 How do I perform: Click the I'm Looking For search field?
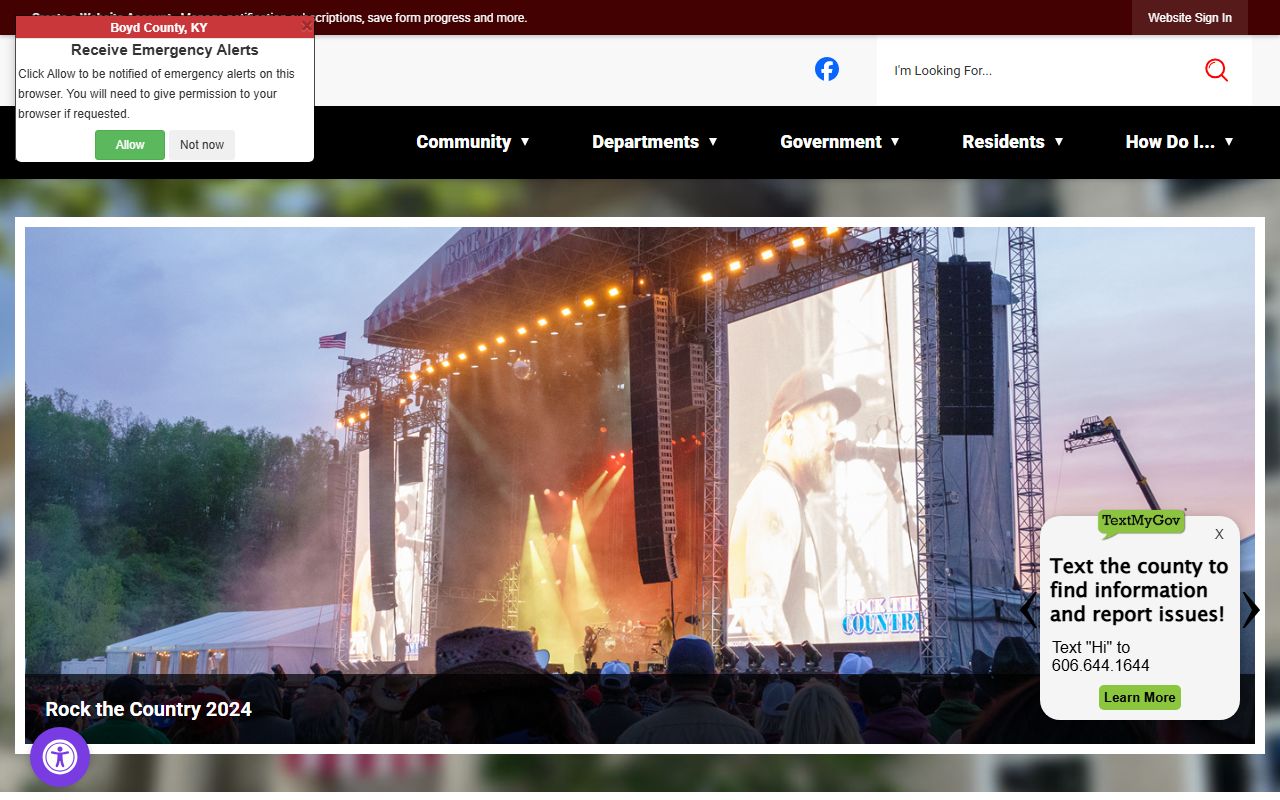tap(1040, 71)
